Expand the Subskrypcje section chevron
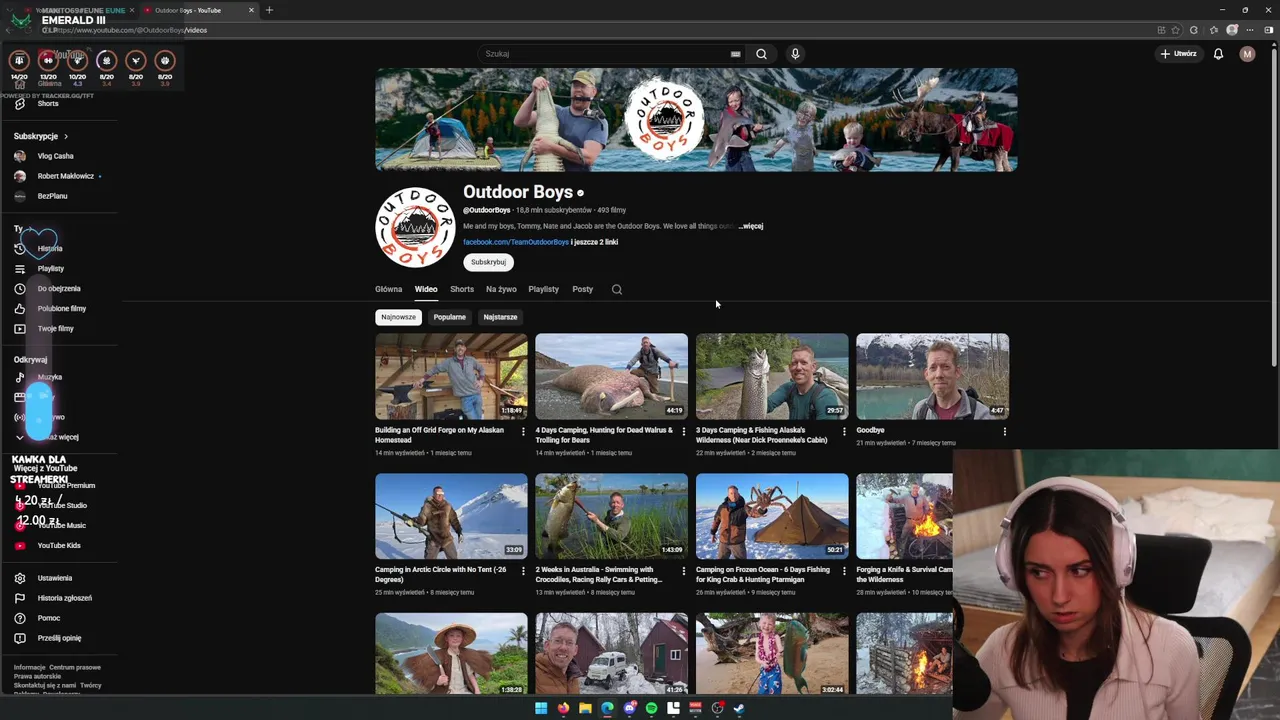The image size is (1280, 720). [66, 136]
